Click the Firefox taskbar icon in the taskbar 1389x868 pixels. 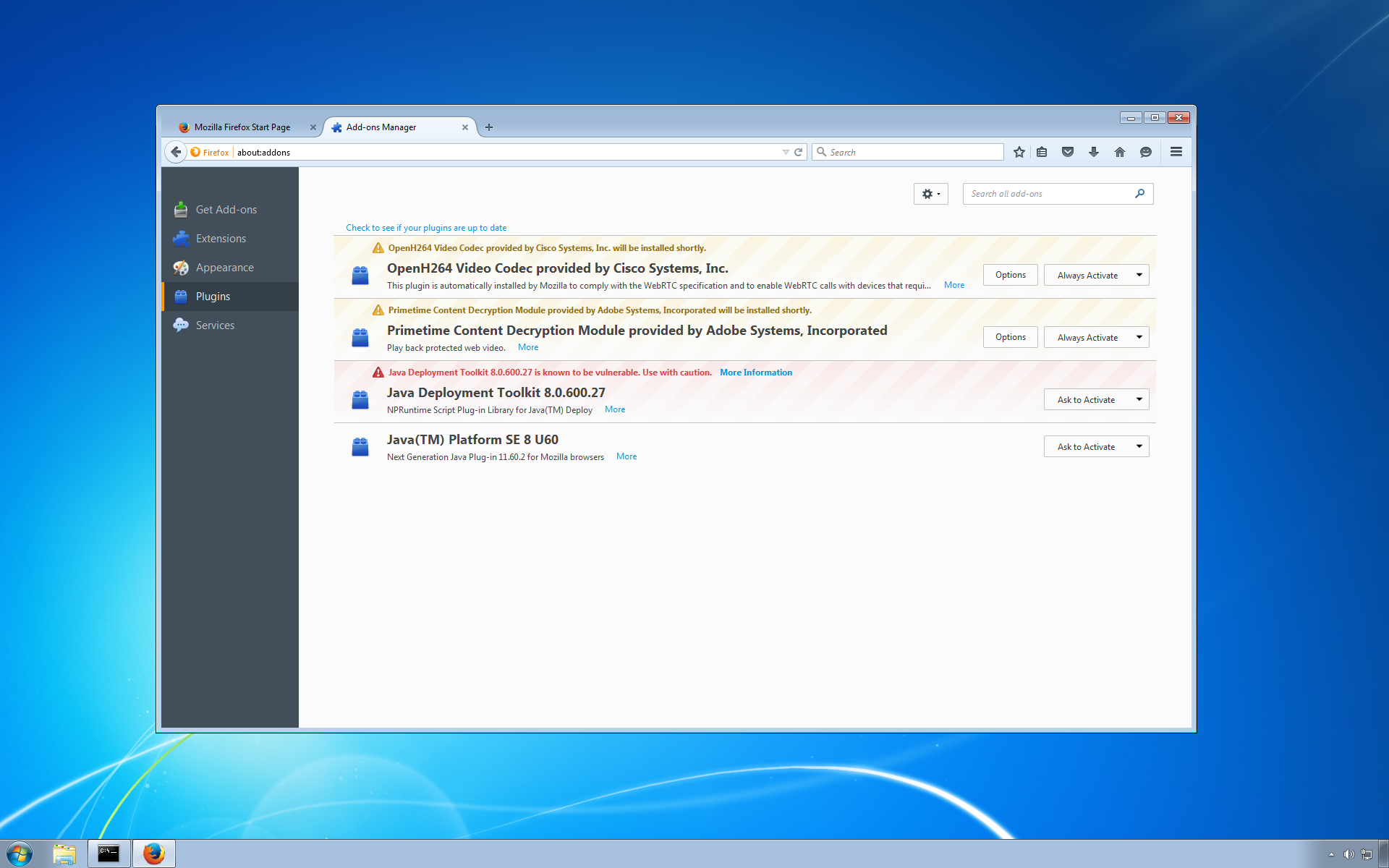155,852
